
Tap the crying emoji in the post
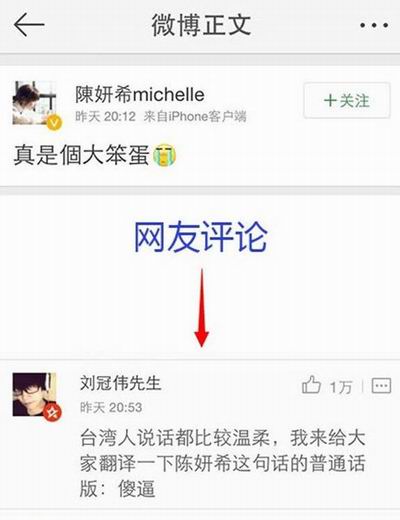click(x=164, y=155)
